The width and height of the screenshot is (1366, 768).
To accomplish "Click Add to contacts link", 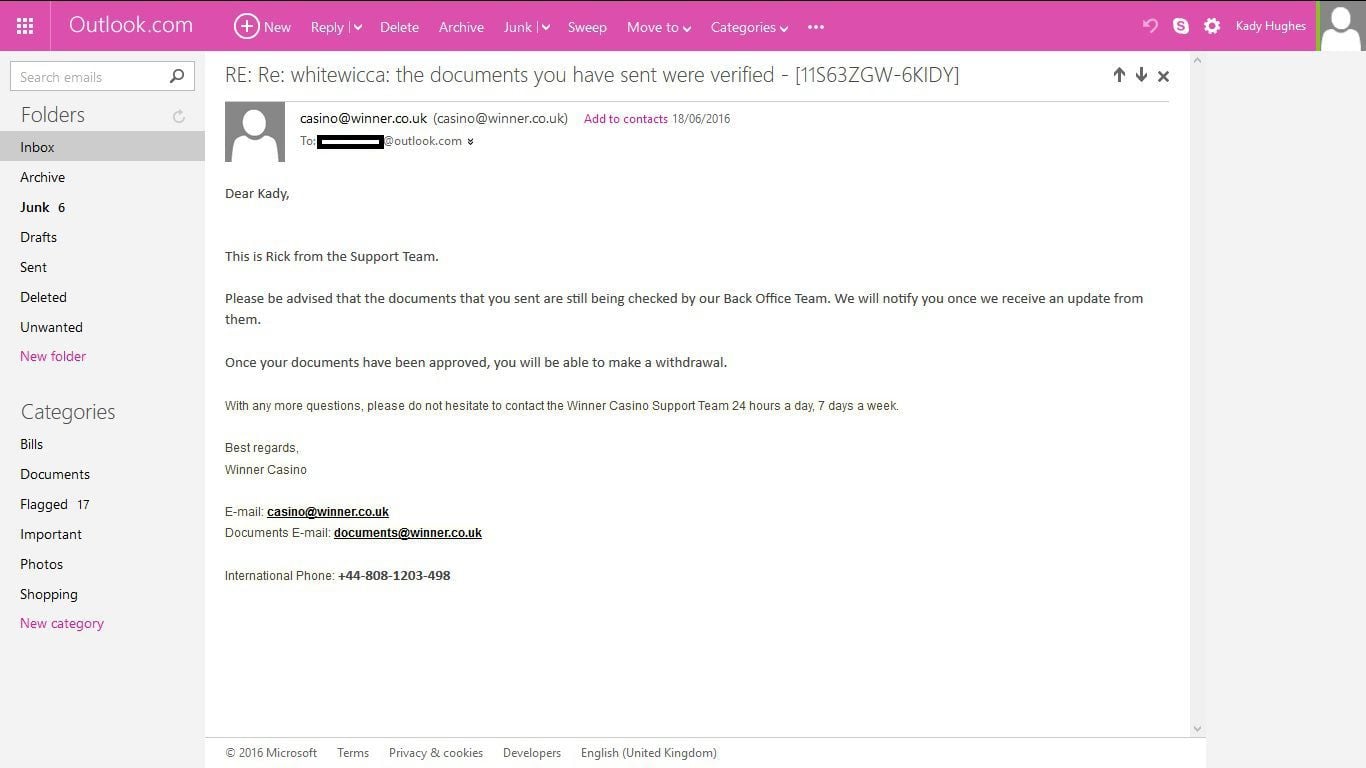I will click(626, 119).
